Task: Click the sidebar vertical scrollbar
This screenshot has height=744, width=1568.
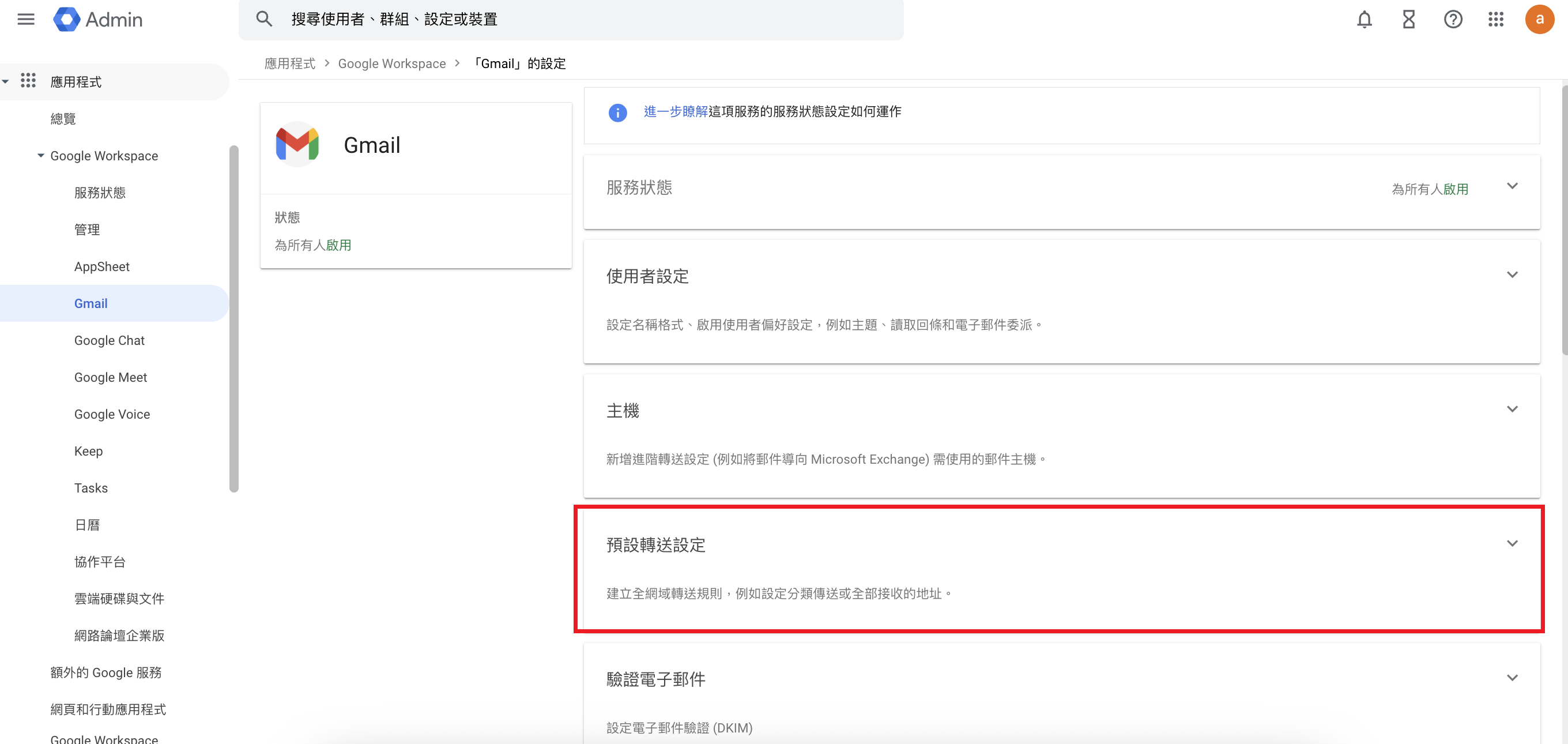Action: (x=233, y=318)
